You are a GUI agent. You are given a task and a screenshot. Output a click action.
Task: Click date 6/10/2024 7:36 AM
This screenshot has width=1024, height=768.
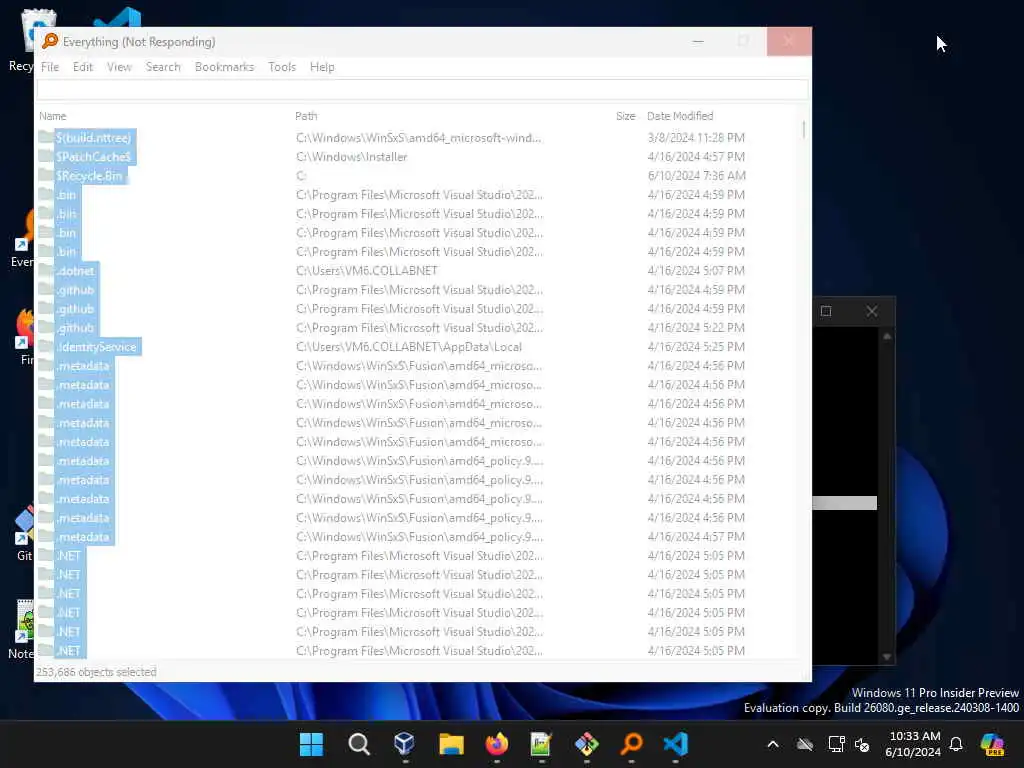pyautogui.click(x=696, y=176)
